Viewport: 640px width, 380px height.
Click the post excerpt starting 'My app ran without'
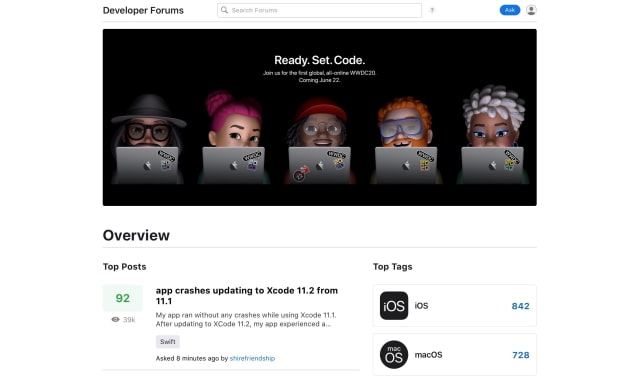coord(246,320)
